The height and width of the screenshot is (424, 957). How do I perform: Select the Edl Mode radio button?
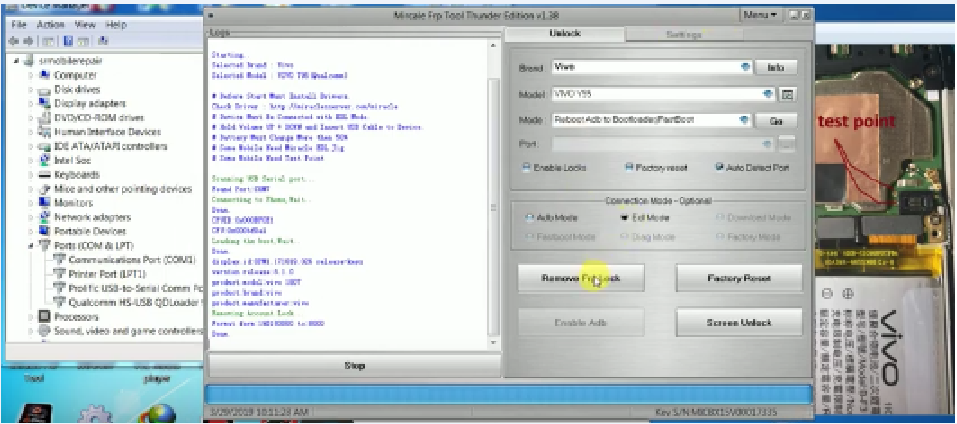[x=624, y=218]
